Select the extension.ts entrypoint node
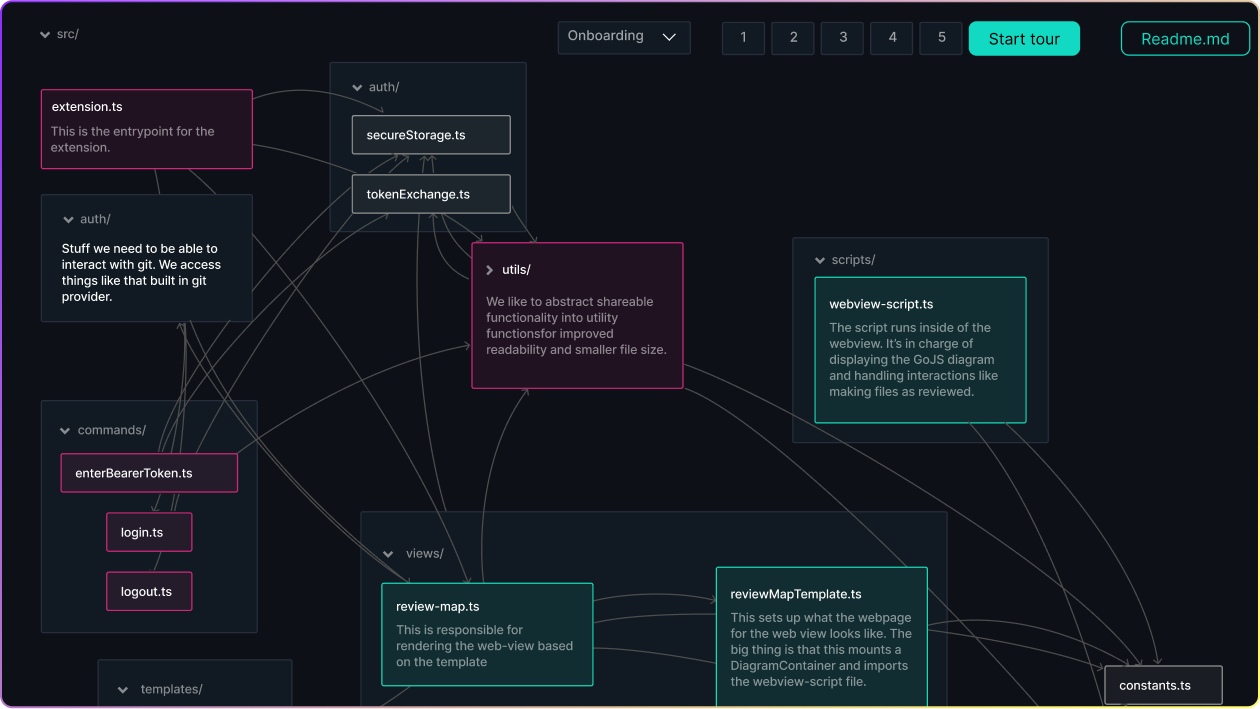 (x=146, y=128)
